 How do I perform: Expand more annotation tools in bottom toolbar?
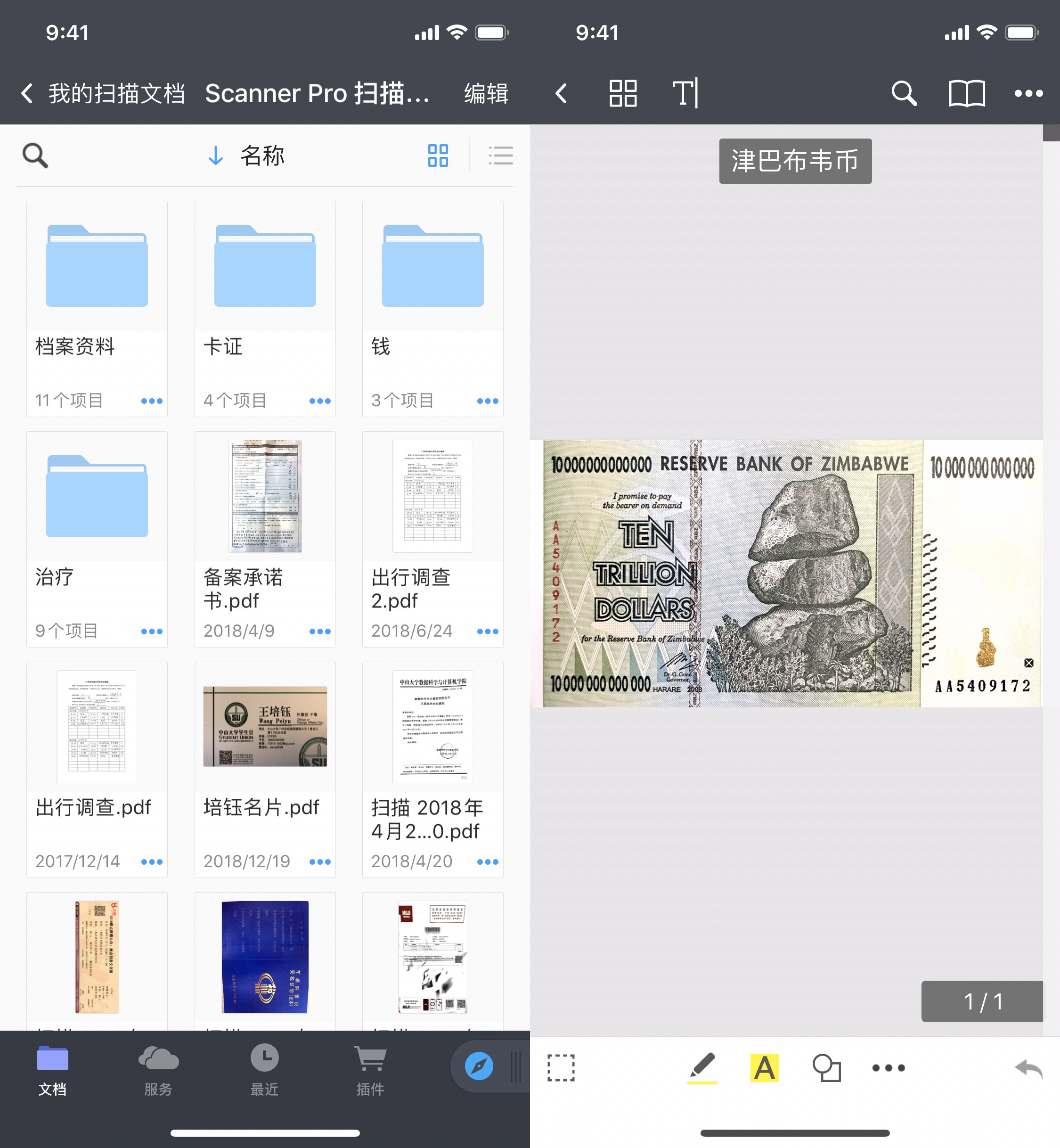[x=889, y=1068]
